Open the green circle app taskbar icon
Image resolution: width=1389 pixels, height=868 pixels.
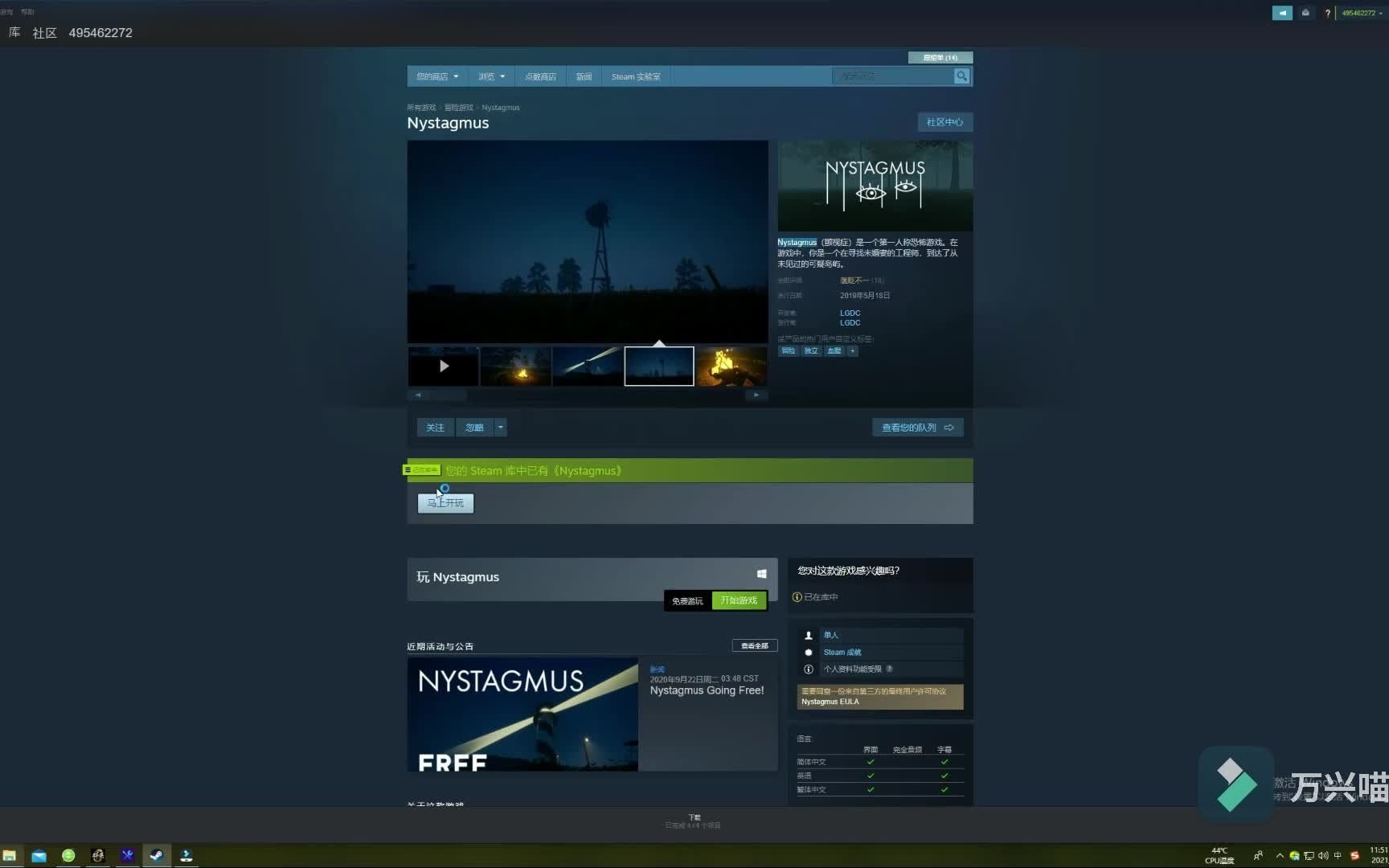click(x=68, y=856)
